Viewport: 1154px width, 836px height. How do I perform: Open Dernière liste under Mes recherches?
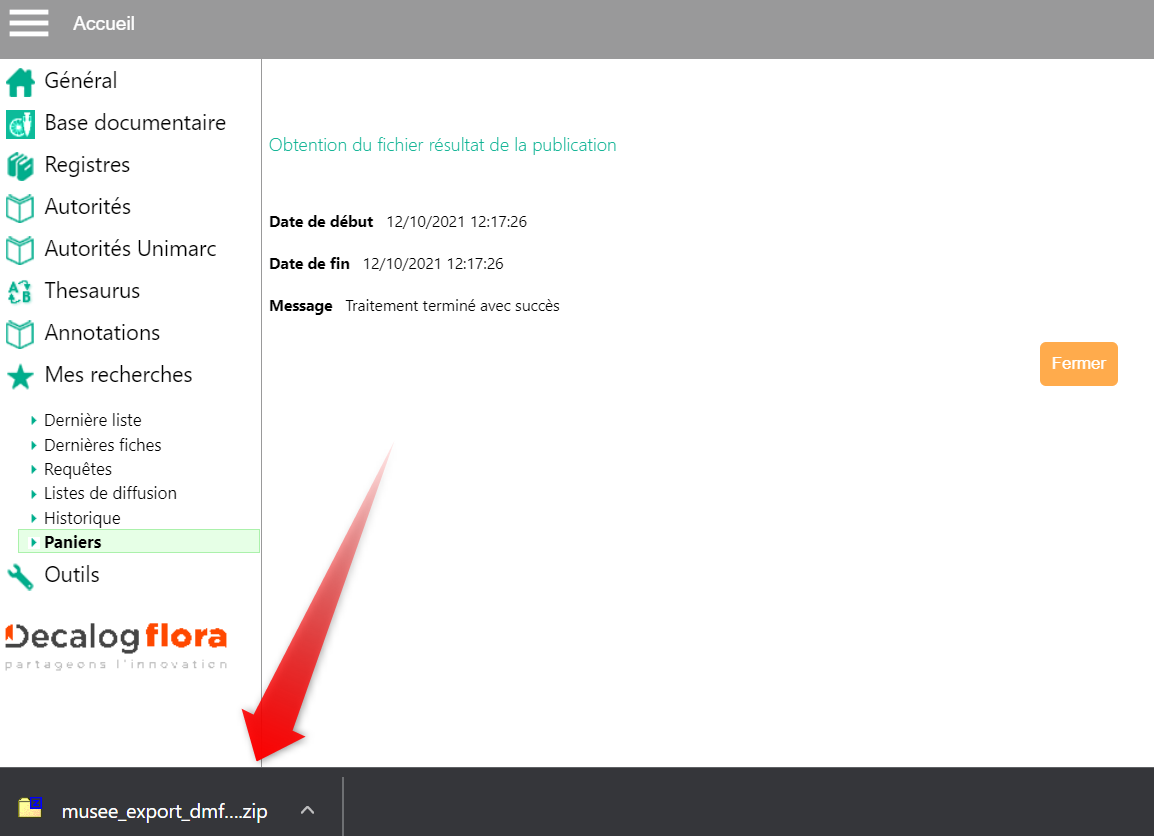[x=92, y=420]
